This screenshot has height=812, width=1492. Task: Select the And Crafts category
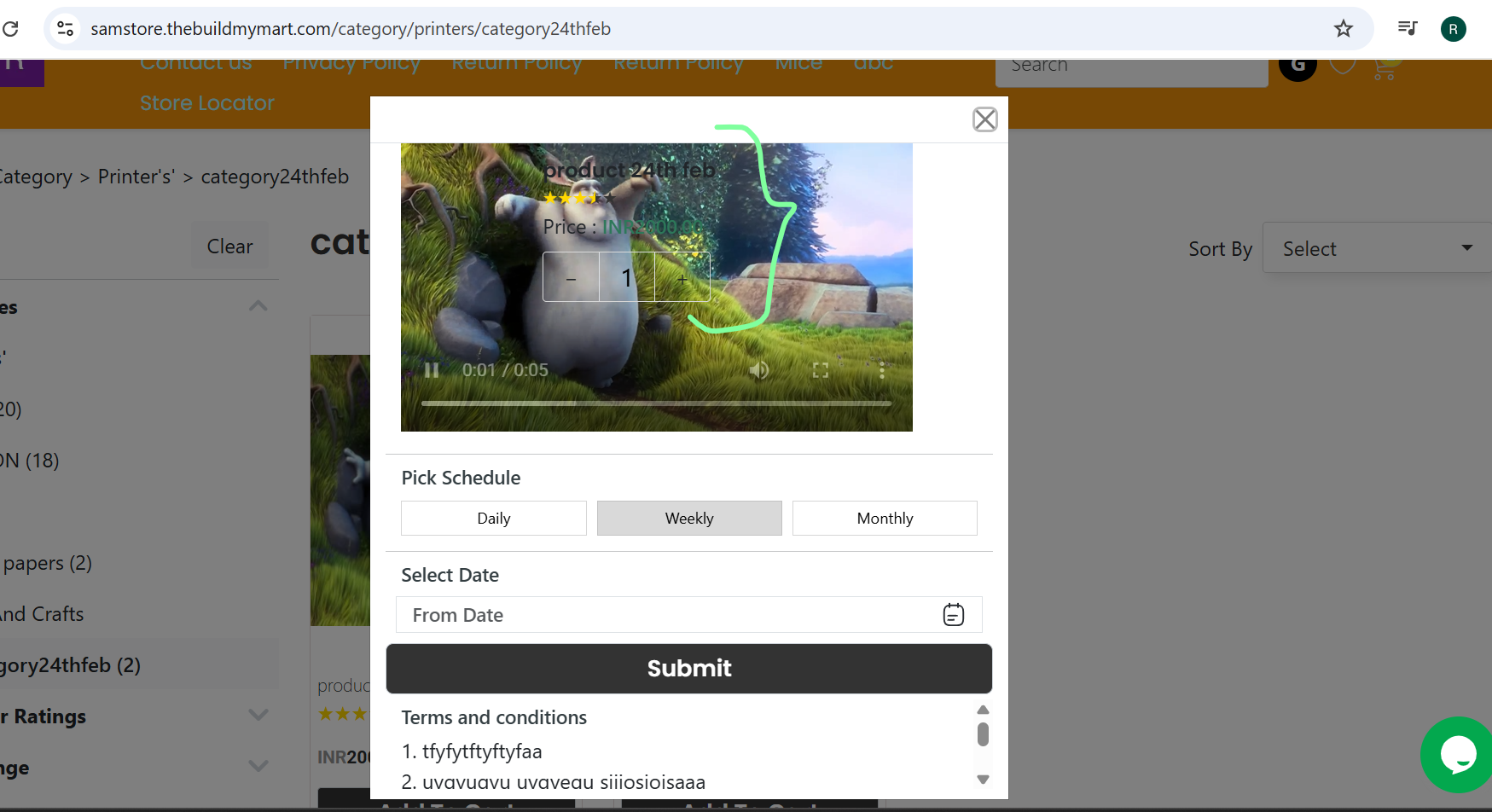[x=42, y=614]
